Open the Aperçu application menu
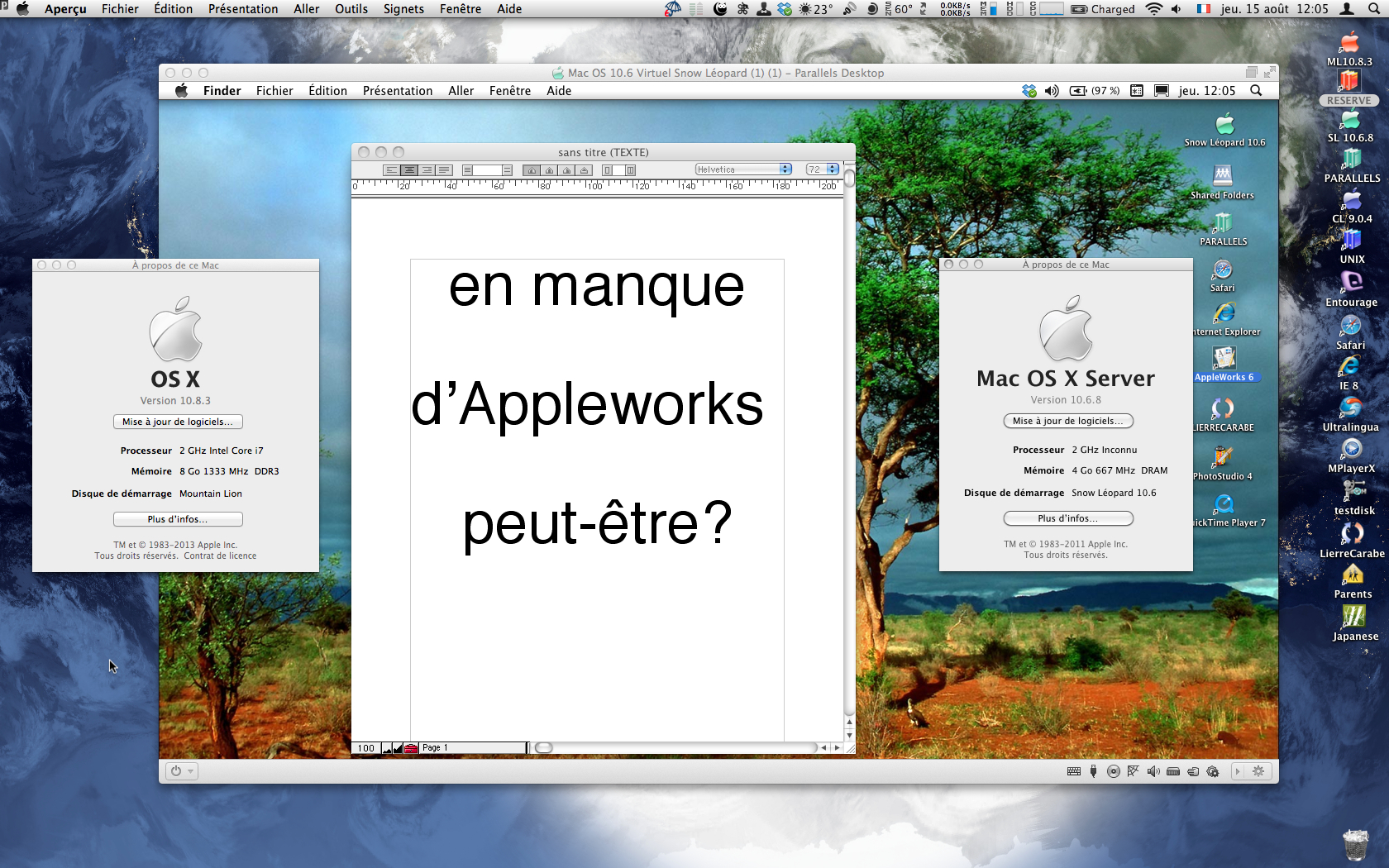Image resolution: width=1389 pixels, height=868 pixels. pyautogui.click(x=65, y=9)
